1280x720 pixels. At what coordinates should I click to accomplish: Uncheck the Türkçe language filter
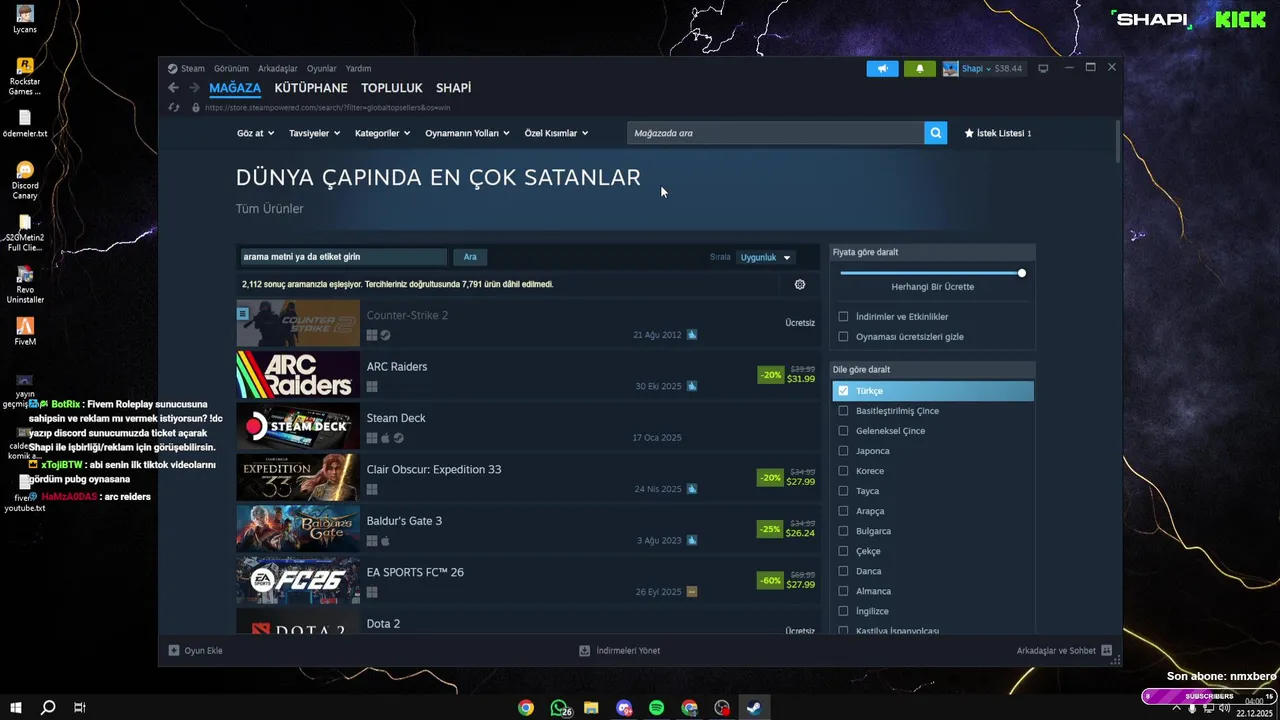click(843, 391)
